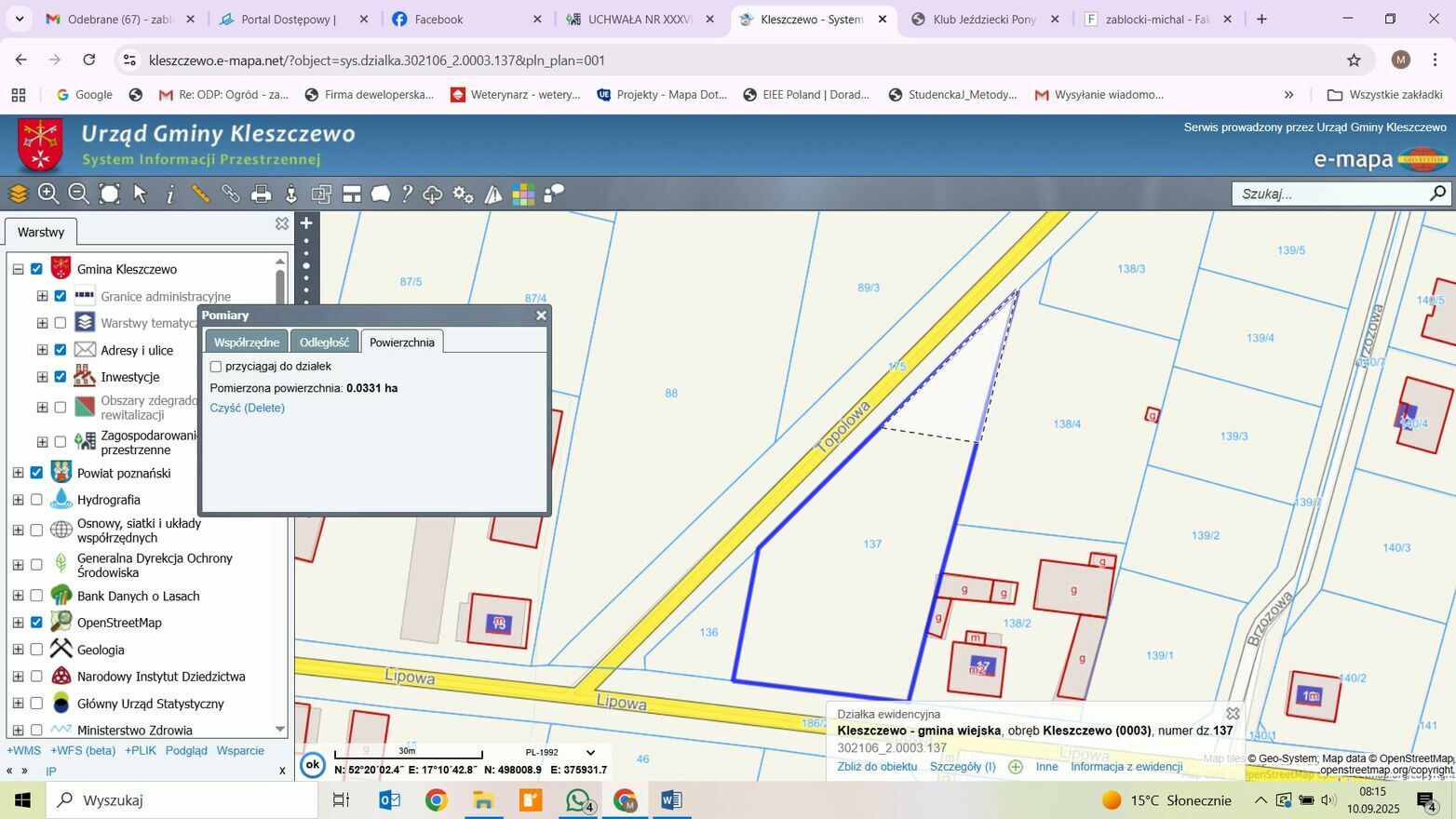Open the question mark help tool
The image size is (1456, 819).
[x=407, y=194]
